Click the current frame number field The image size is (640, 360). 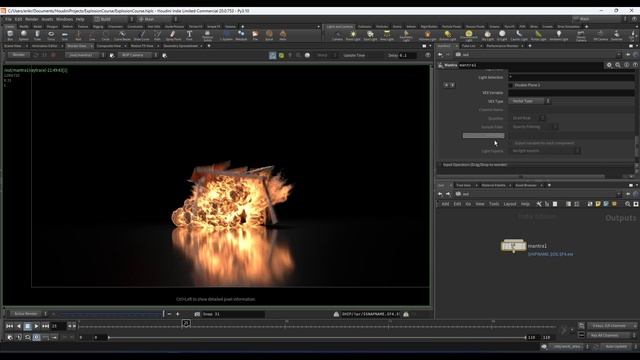point(58,326)
